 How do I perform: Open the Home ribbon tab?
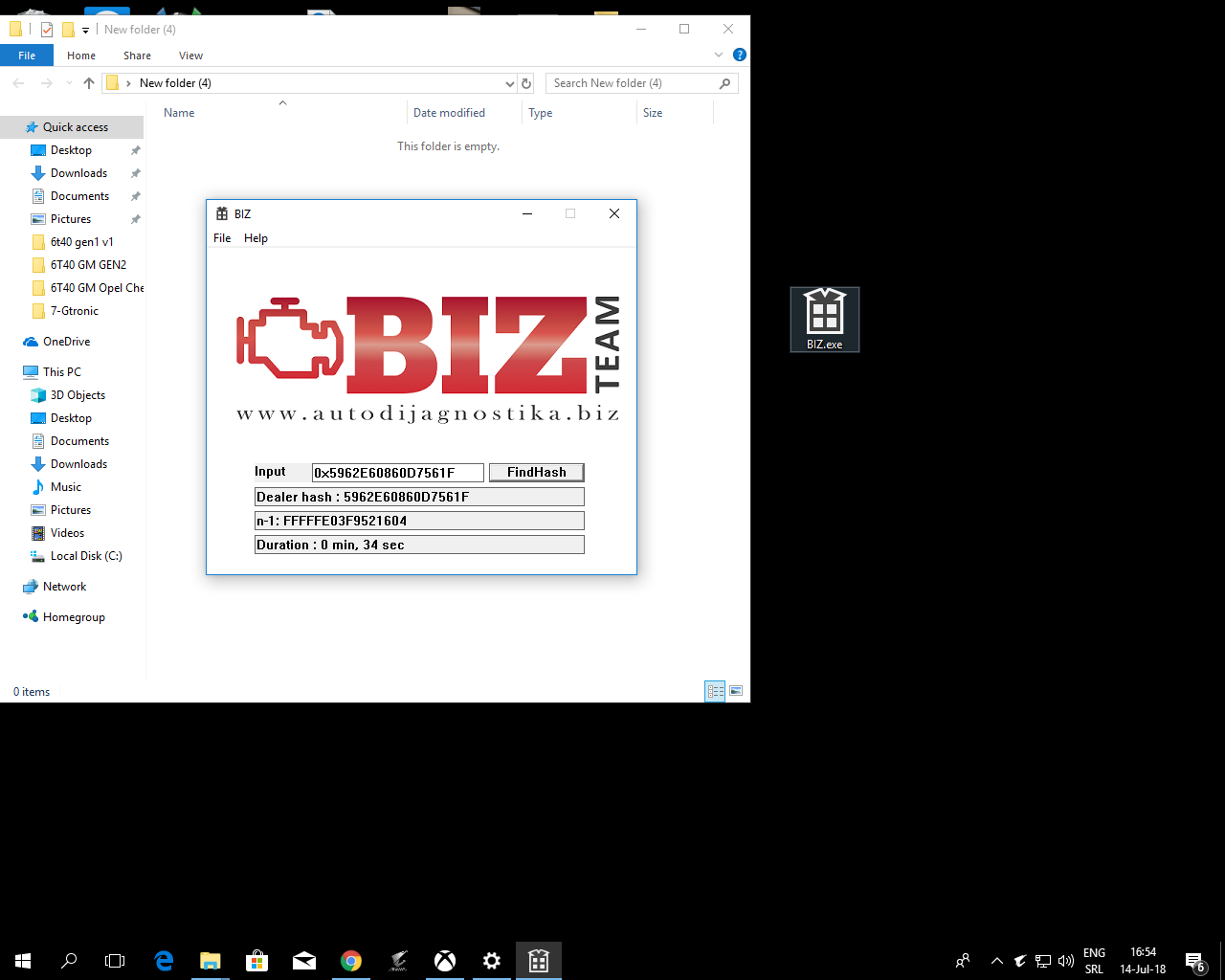pos(81,56)
